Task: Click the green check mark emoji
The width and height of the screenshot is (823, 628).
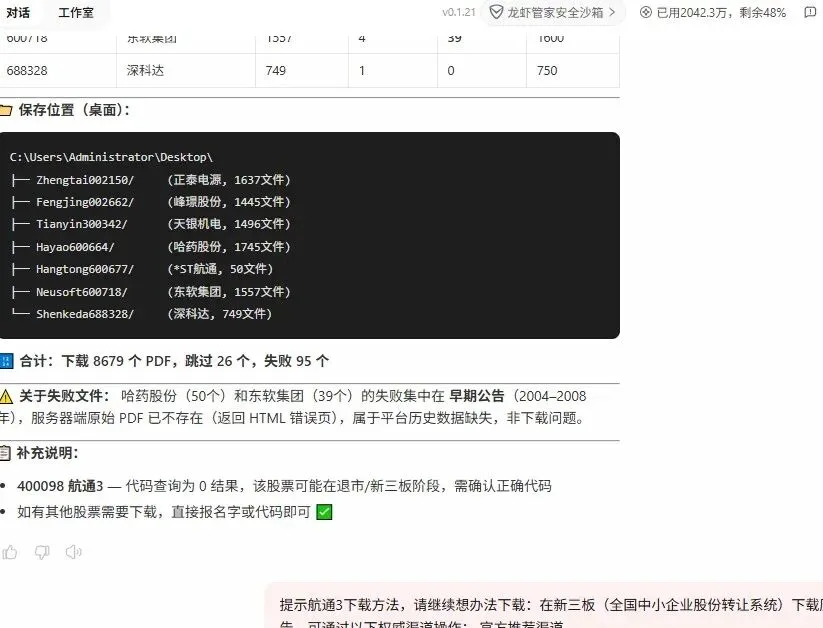Action: (324, 511)
